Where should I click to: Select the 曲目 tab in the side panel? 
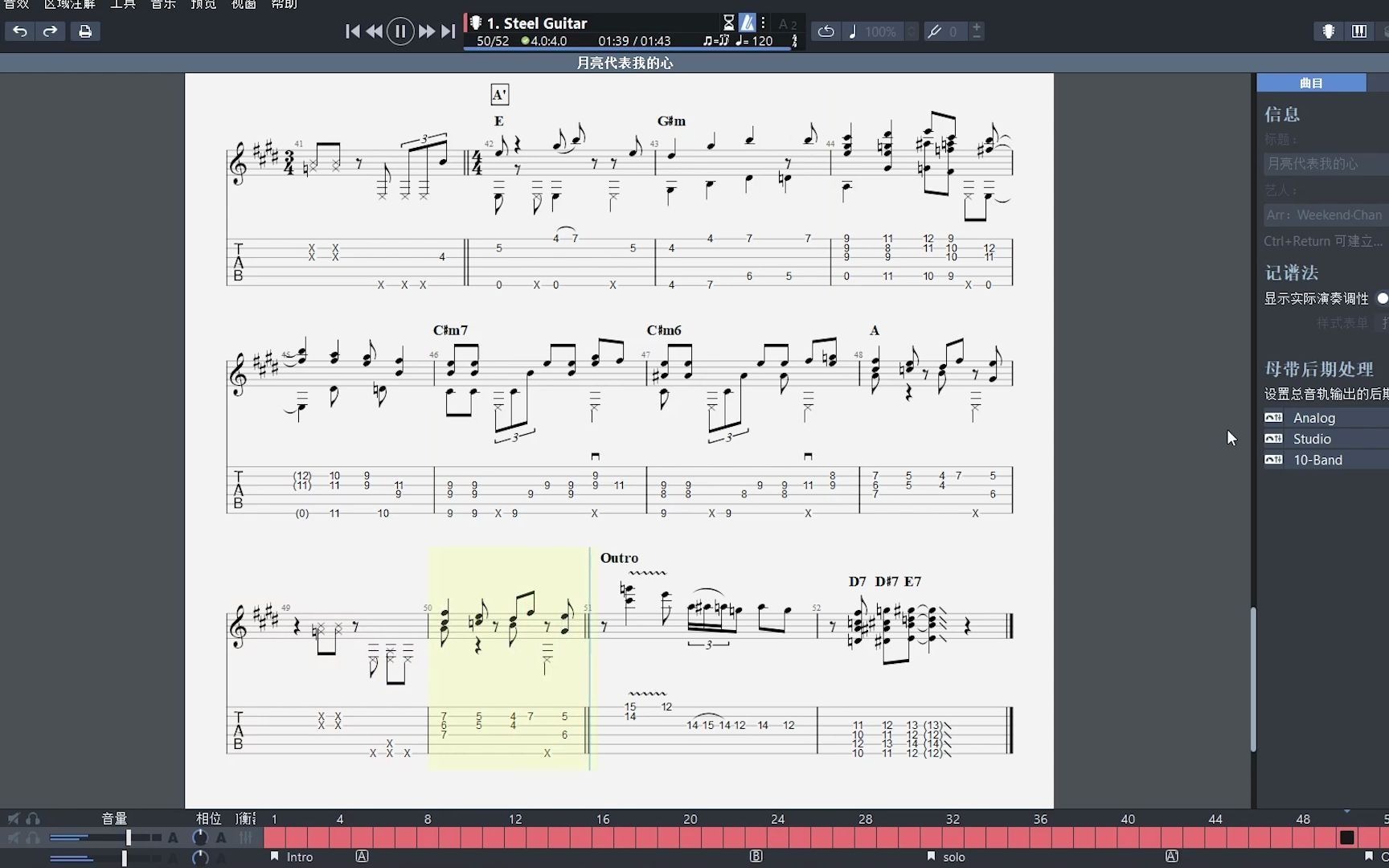pos(1311,83)
